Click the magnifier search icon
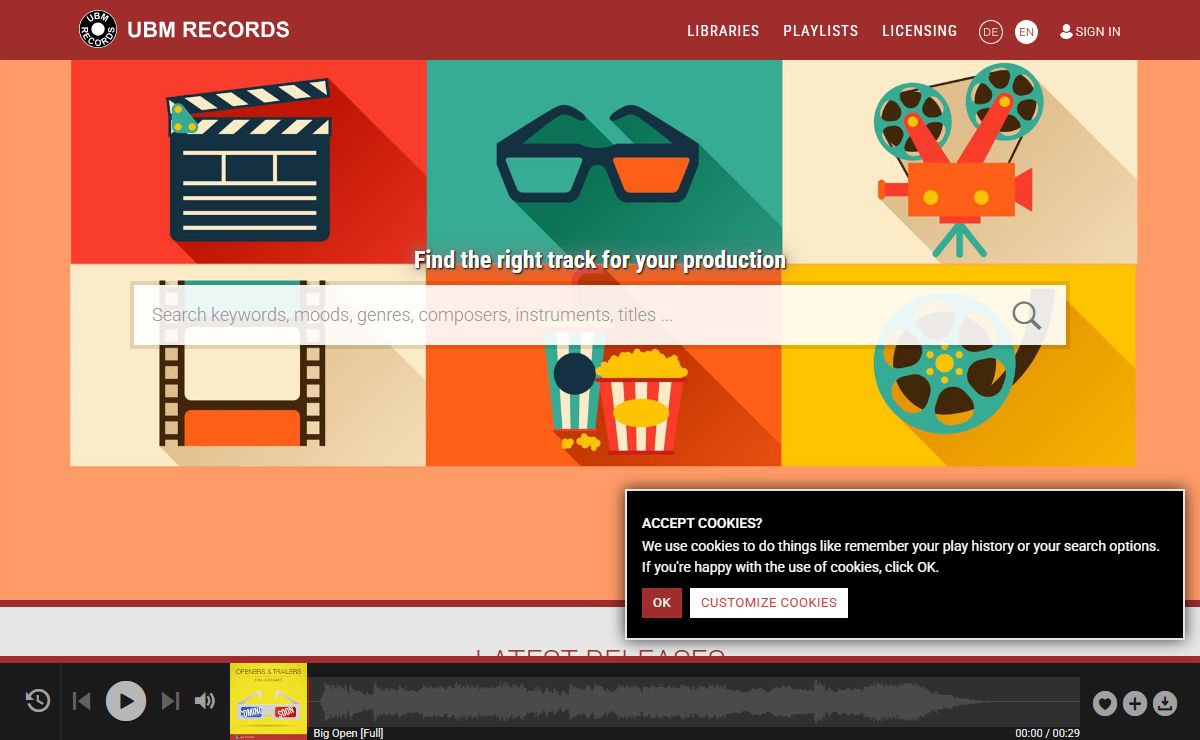 tap(1027, 315)
